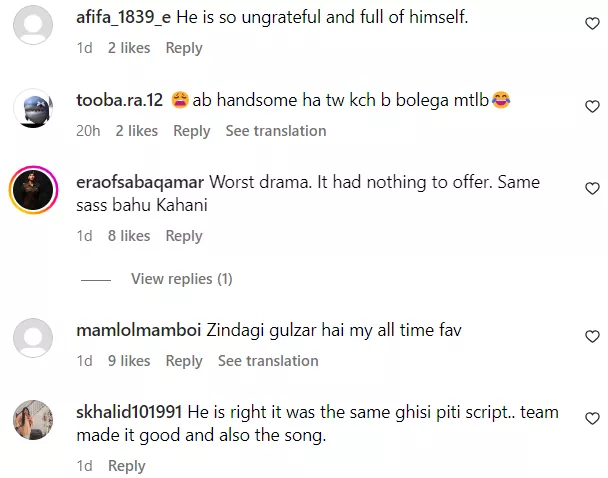The image size is (608, 478).
Task: View the 8 likes on eraofsabaqamar's comment
Action: [129, 236]
